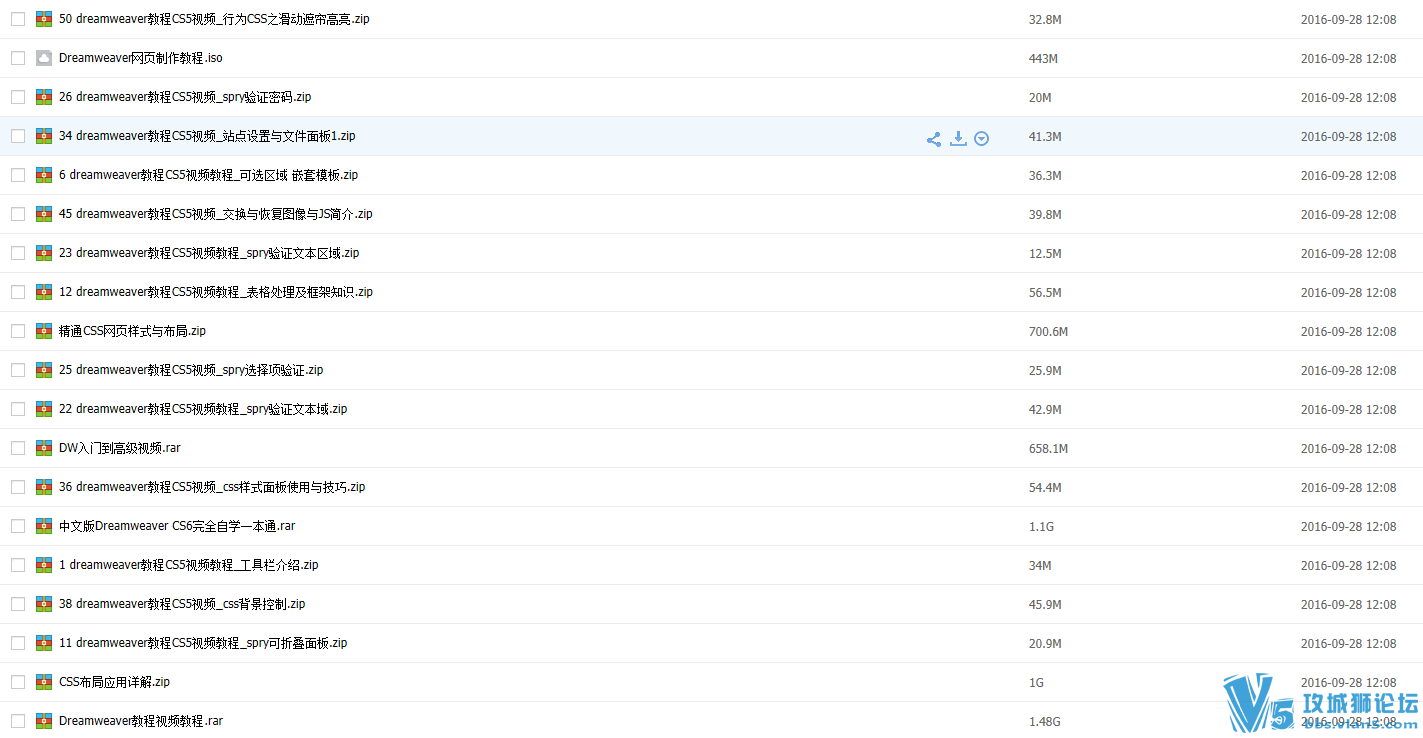Open file 38 dreamweaver教程CS5视频_css背景控制.zip

tap(182, 604)
